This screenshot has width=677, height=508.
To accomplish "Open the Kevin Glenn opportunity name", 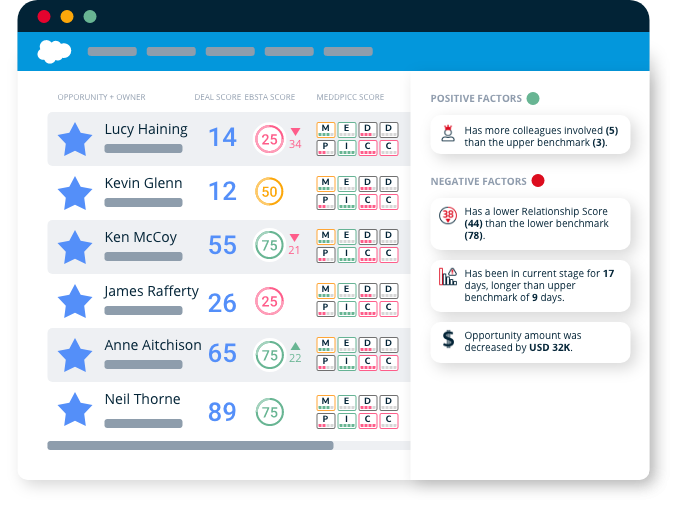I will click(143, 183).
